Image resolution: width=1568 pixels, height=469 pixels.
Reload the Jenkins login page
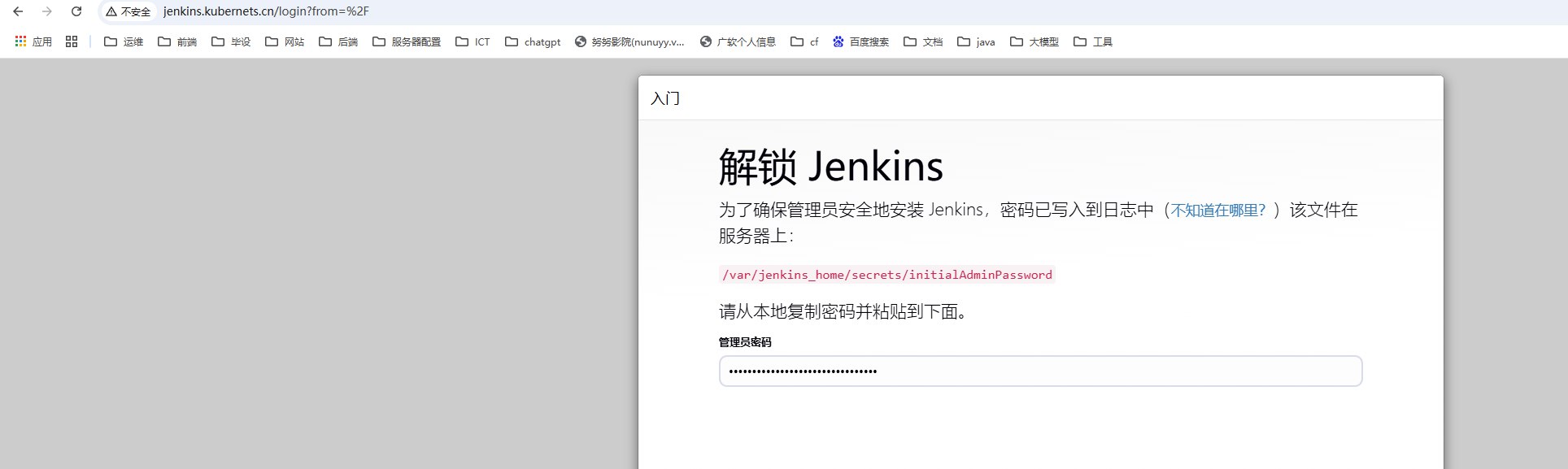(76, 11)
